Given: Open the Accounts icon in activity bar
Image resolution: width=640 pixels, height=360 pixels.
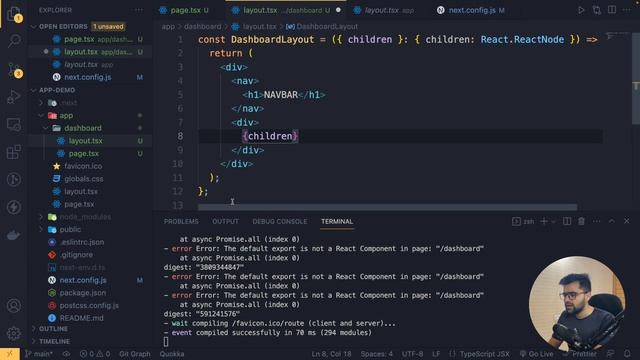Looking at the screenshot, I should click(x=14, y=306).
